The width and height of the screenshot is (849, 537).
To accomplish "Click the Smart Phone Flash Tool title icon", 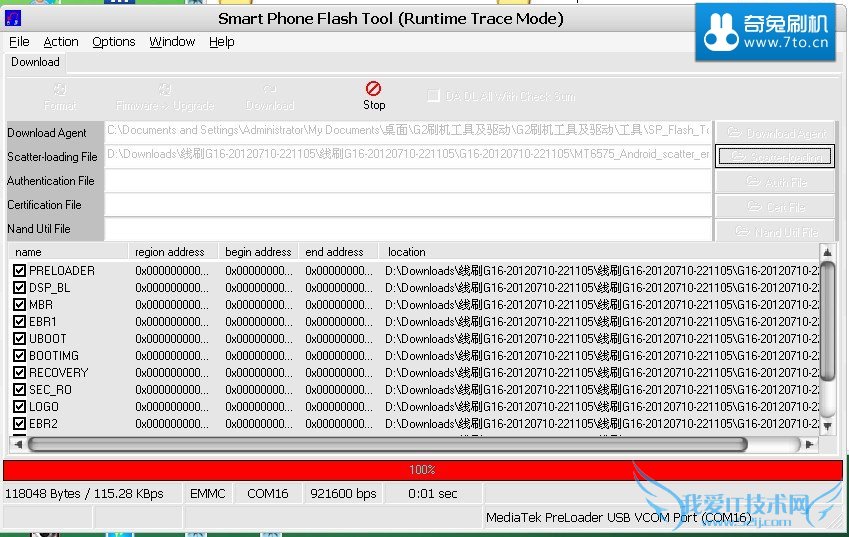I will point(12,19).
